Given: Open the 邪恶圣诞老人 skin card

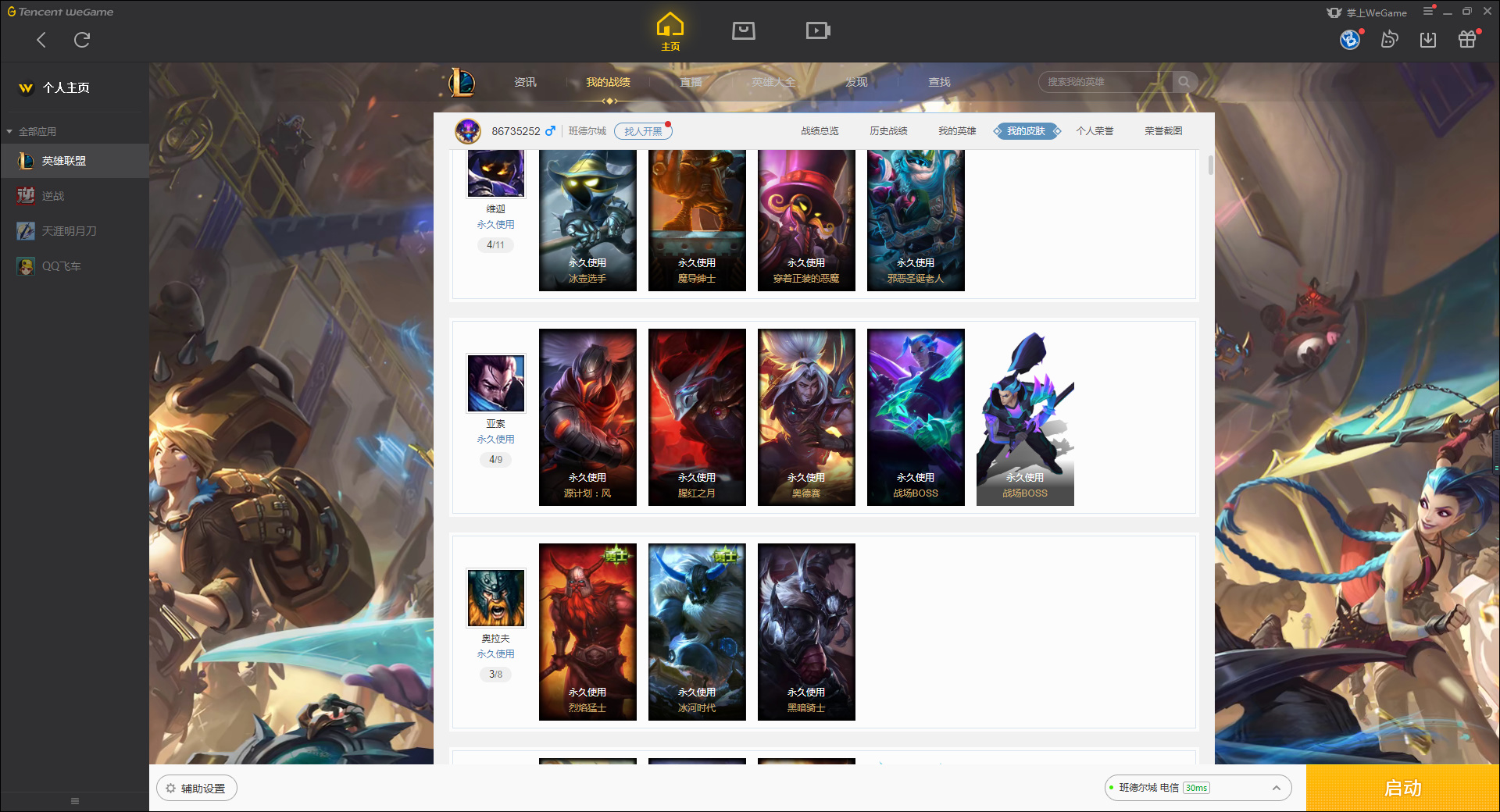Looking at the screenshot, I should (x=916, y=220).
